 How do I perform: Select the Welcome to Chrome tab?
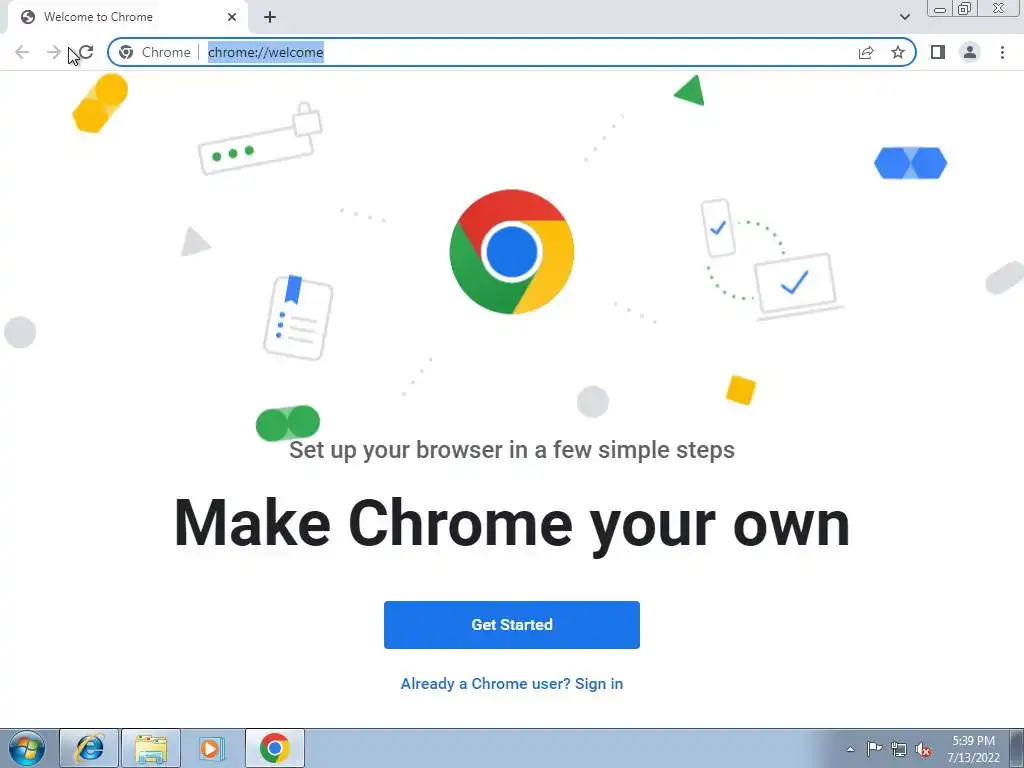pyautogui.click(x=127, y=17)
